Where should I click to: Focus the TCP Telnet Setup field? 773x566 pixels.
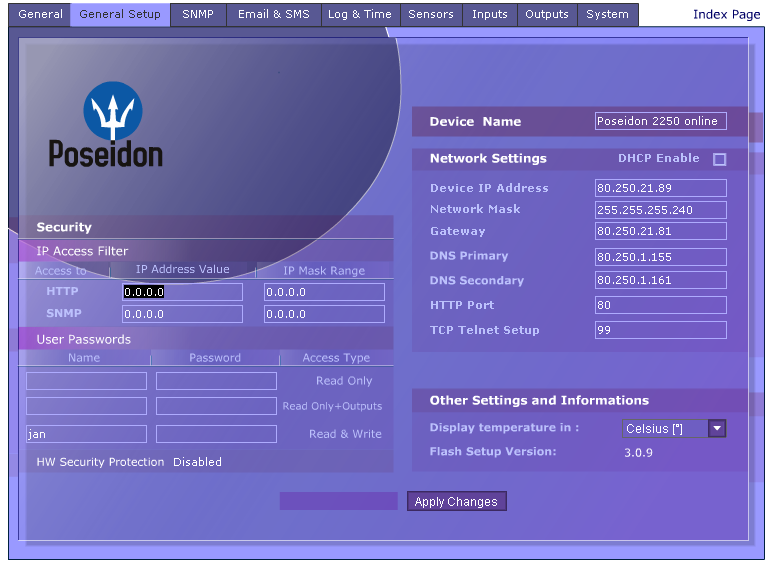pos(661,330)
